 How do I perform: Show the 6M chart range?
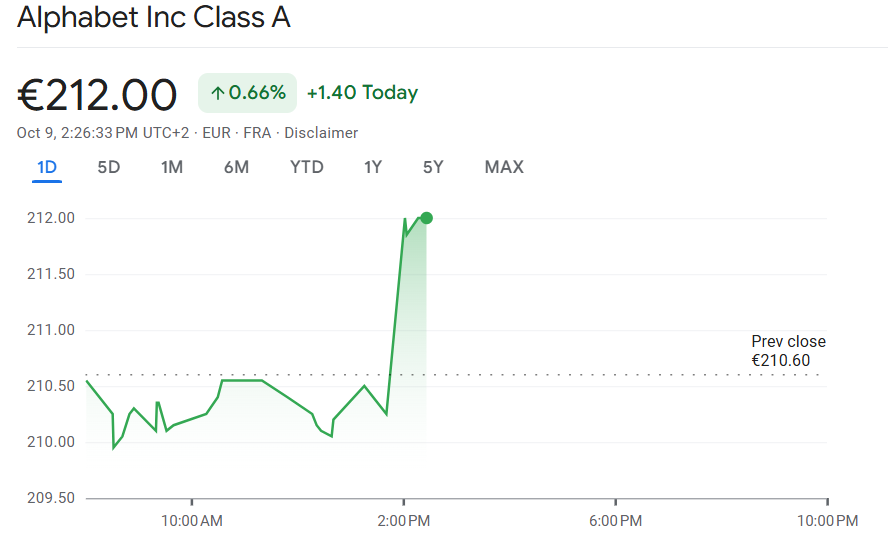pyautogui.click(x=236, y=167)
